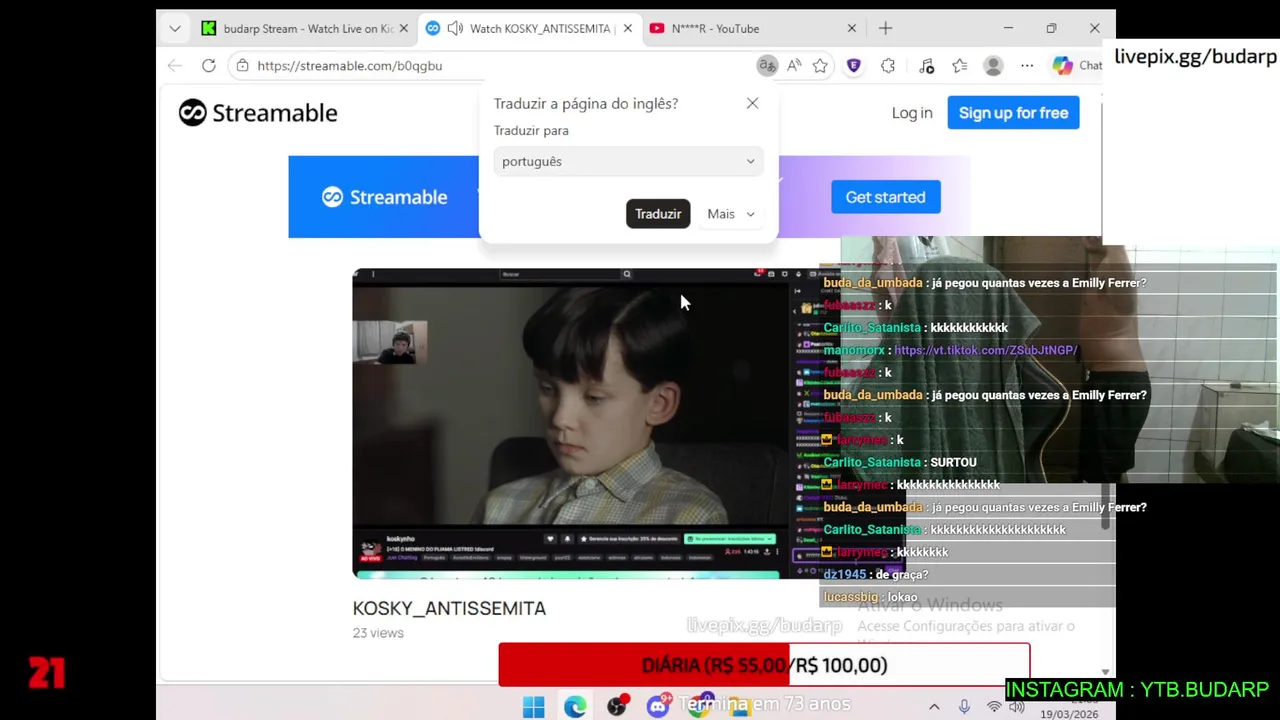Open the favorites list icon
Viewport: 1280px width, 720px height.
(x=960, y=66)
